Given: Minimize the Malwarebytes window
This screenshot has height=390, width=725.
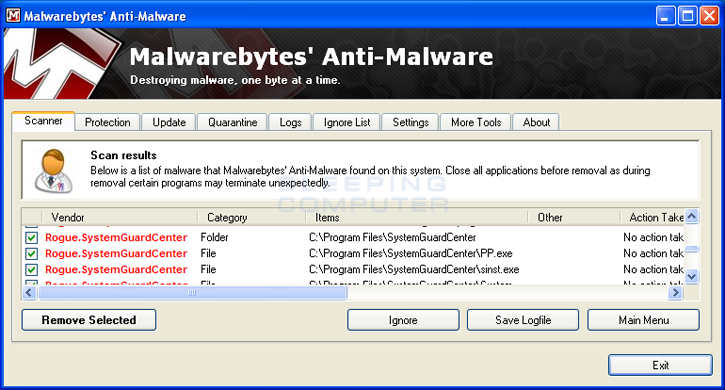Looking at the screenshot, I should point(665,16).
